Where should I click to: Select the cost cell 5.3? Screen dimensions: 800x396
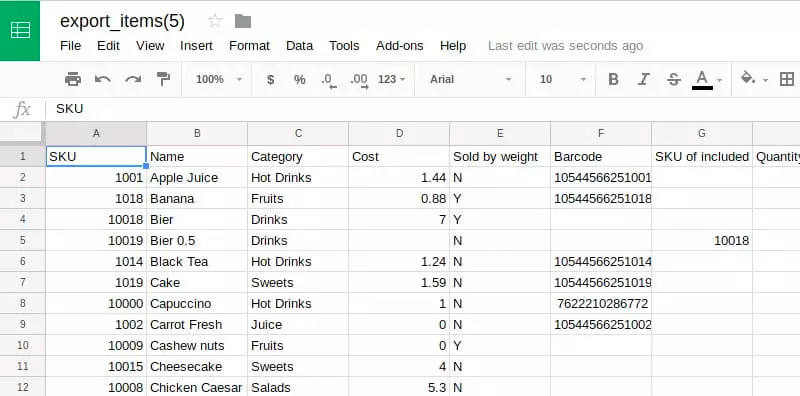point(399,387)
